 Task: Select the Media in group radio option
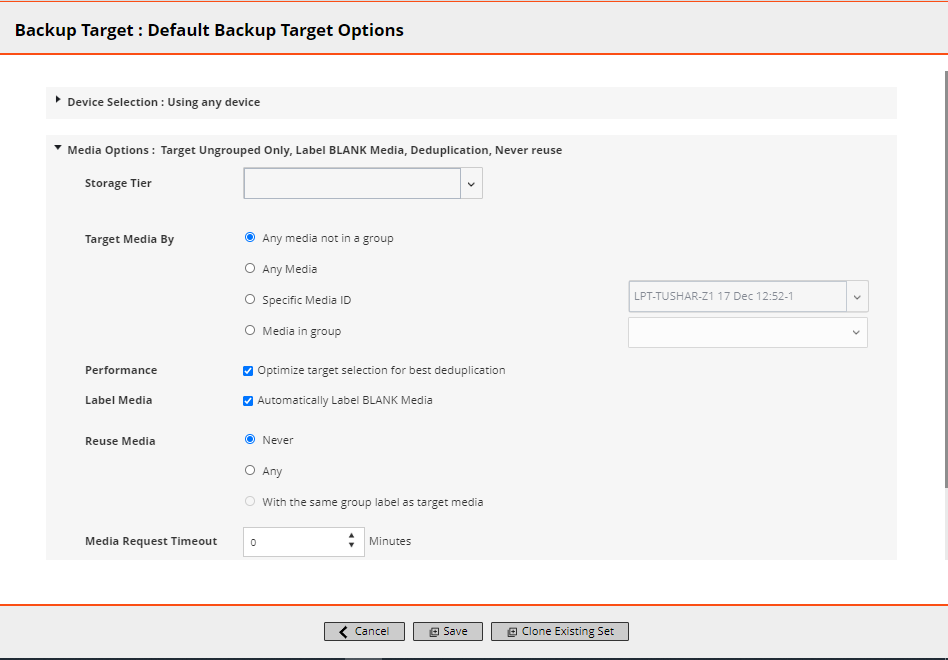pyautogui.click(x=250, y=330)
